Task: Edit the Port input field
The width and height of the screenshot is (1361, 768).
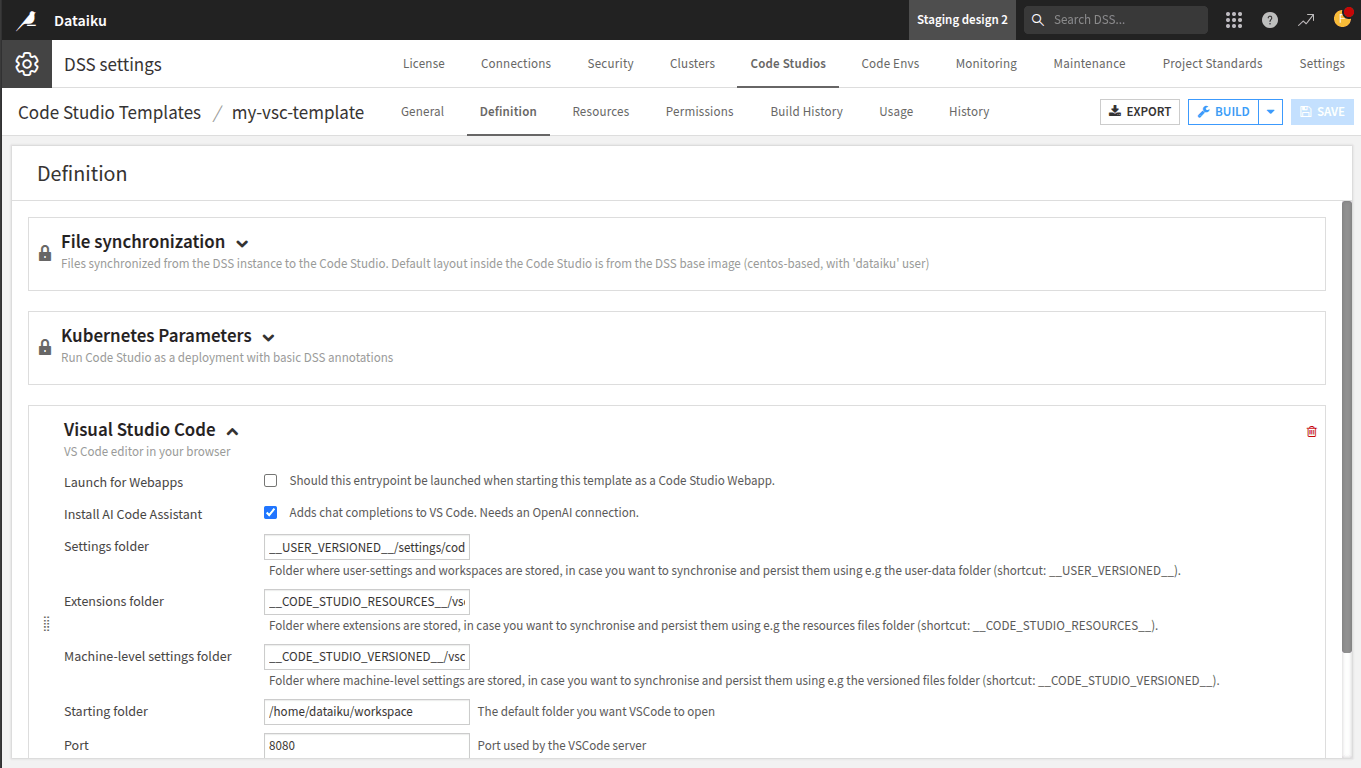Action: coord(366,745)
